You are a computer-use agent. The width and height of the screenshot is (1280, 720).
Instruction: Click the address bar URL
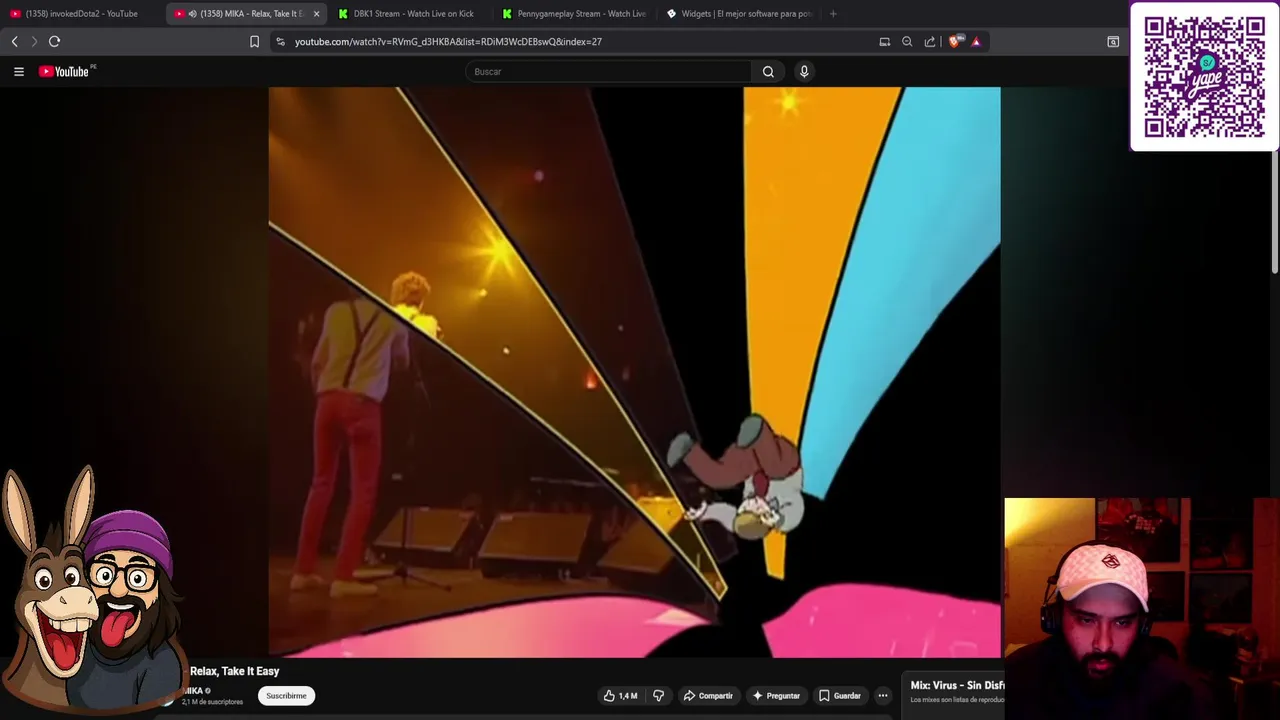(448, 42)
